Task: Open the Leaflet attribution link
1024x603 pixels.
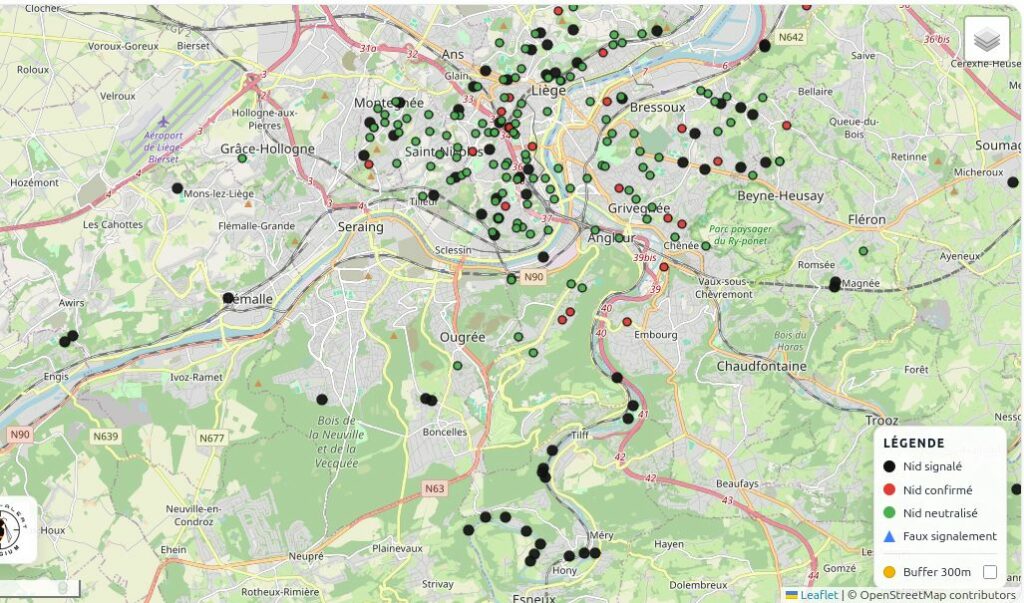Action: (818, 595)
